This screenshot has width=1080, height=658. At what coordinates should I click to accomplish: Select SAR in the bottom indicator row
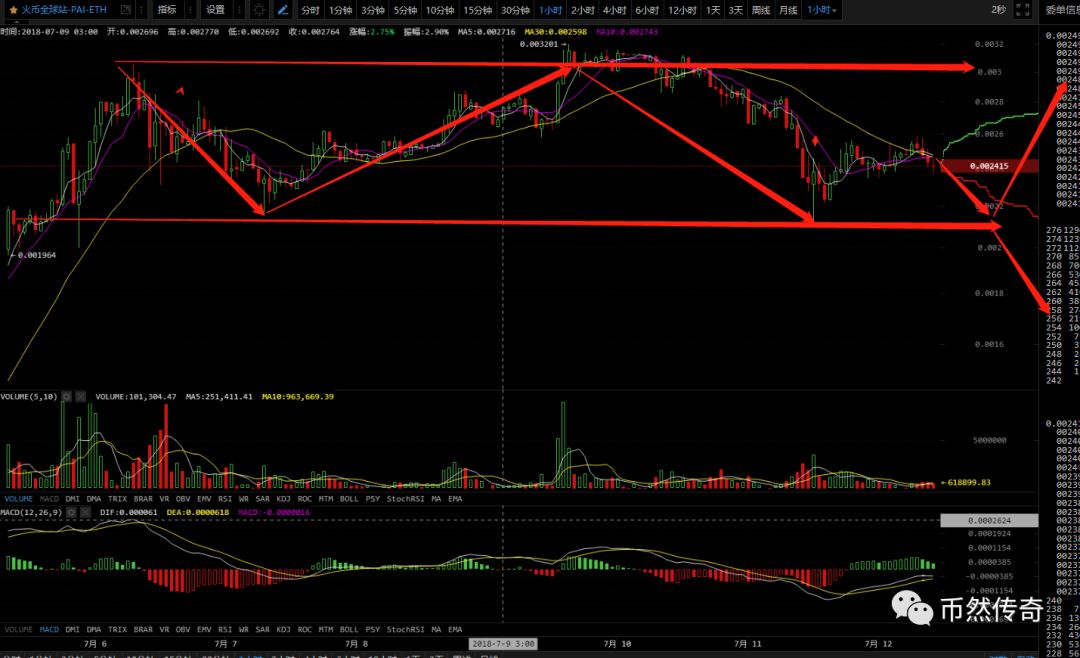(x=262, y=630)
